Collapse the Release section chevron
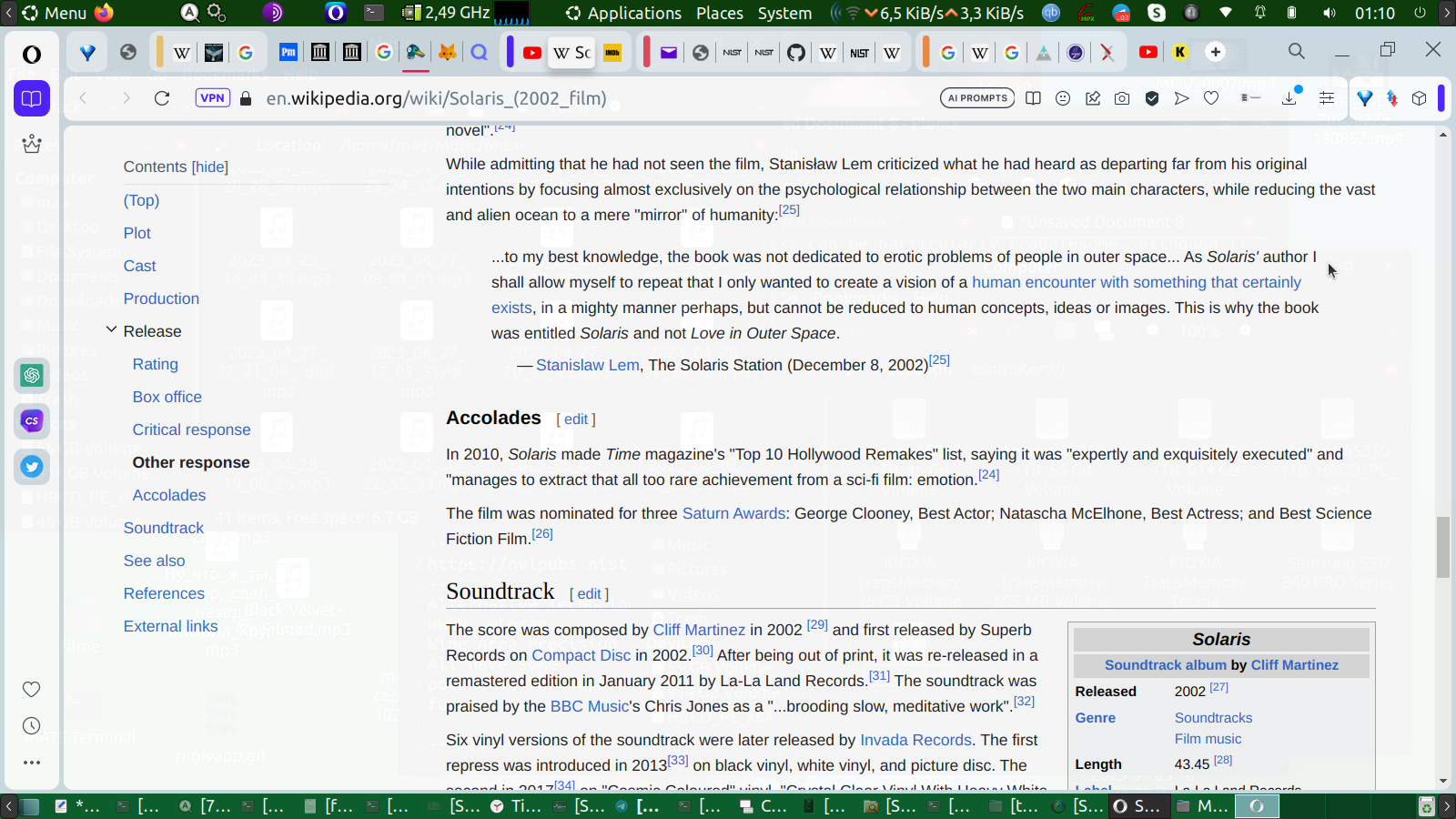1456x819 pixels. click(x=111, y=330)
